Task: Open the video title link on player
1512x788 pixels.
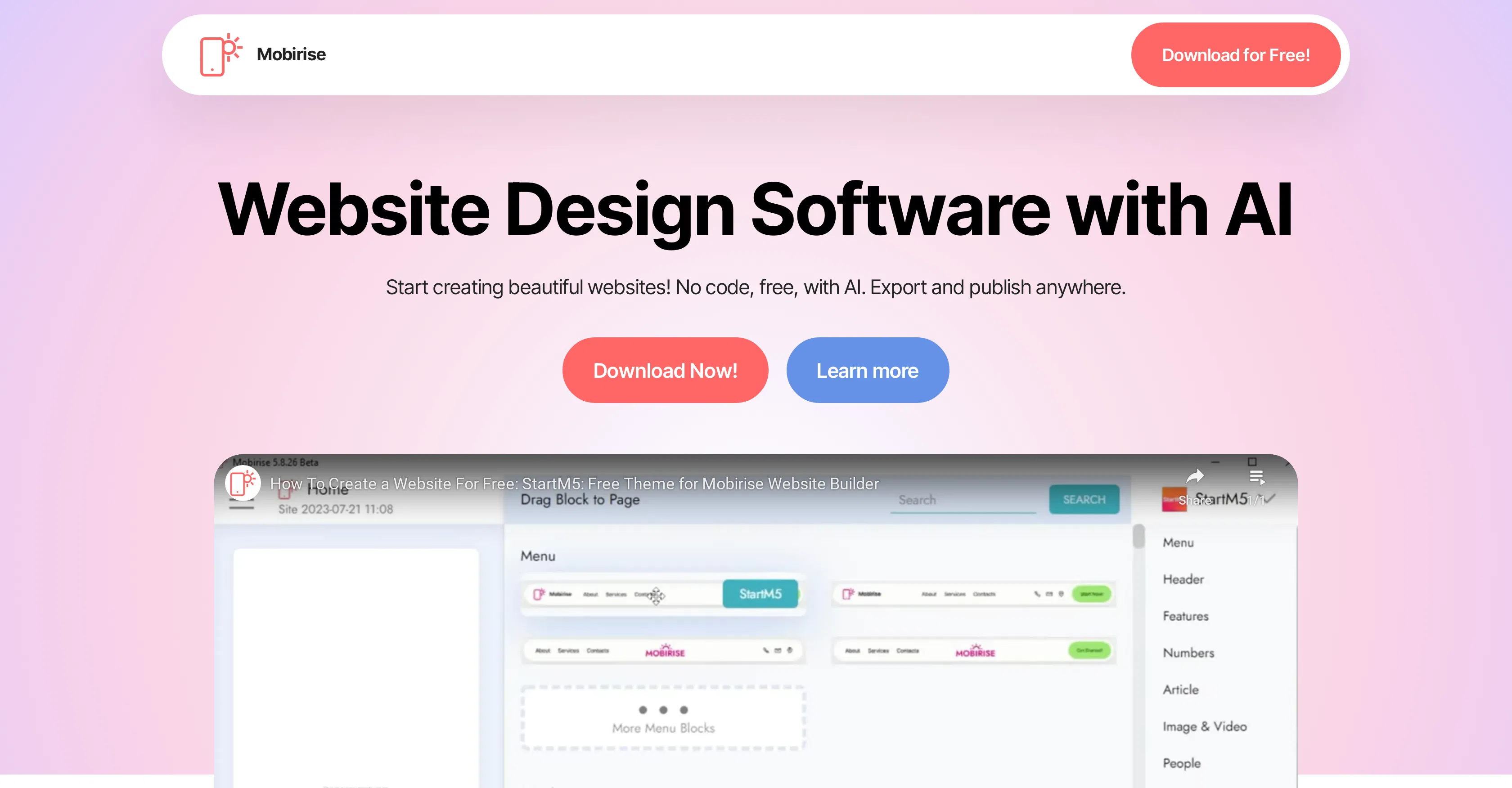Action: [574, 484]
